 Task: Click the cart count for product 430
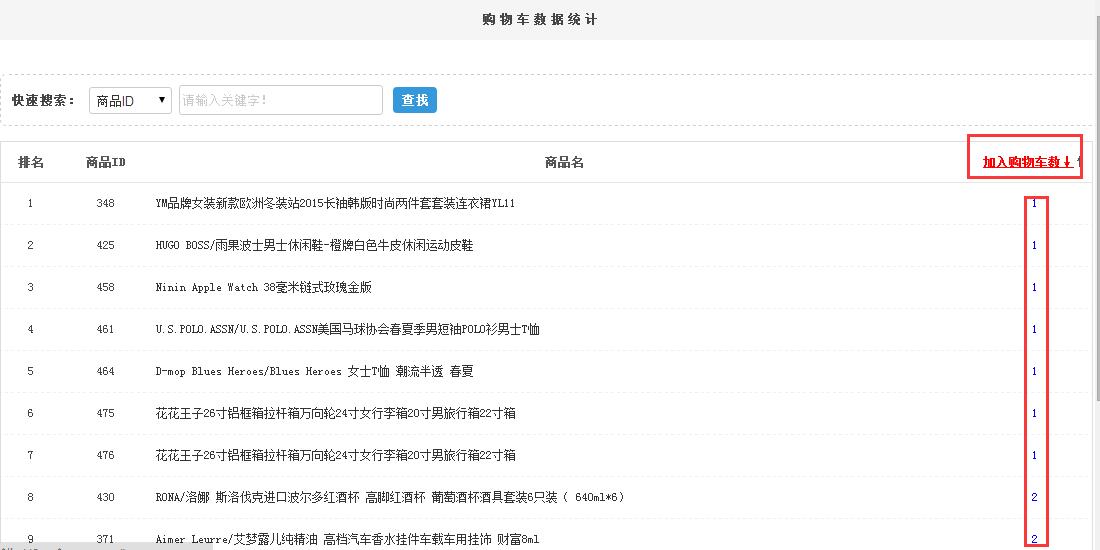click(1034, 497)
